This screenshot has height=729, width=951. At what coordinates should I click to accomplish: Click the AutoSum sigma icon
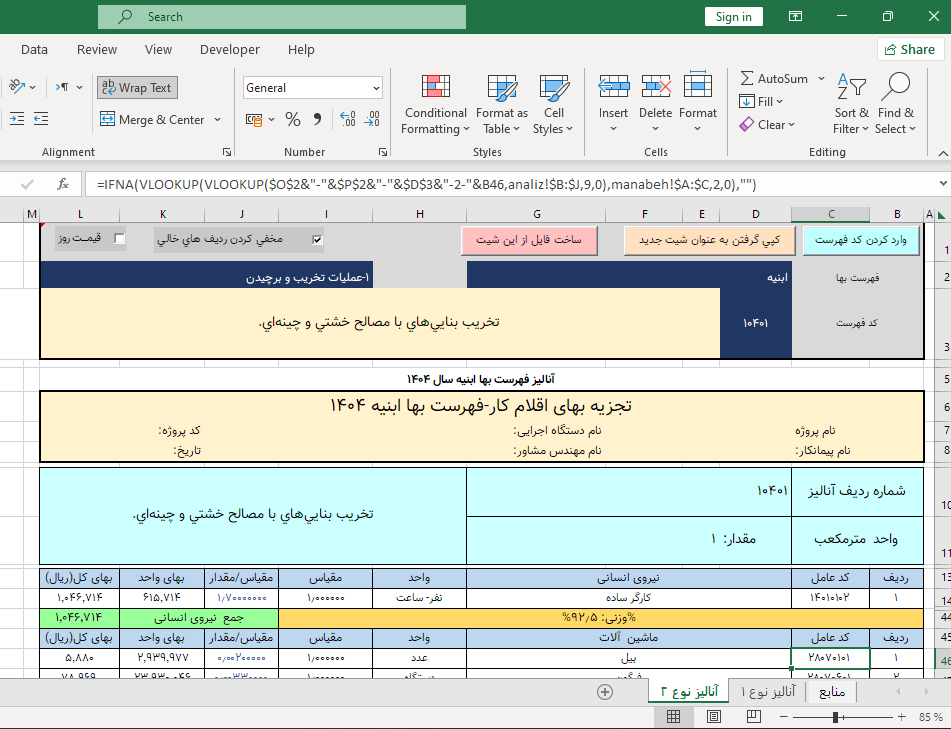click(747, 78)
